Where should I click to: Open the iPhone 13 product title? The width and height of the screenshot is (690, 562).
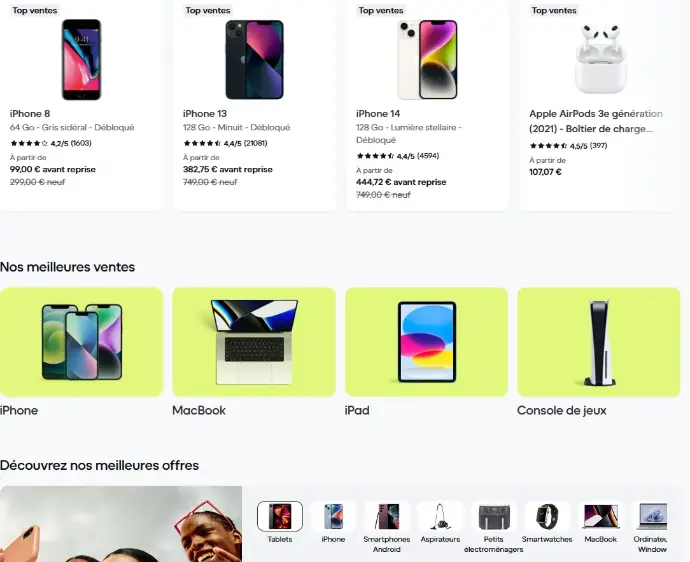coord(205,114)
